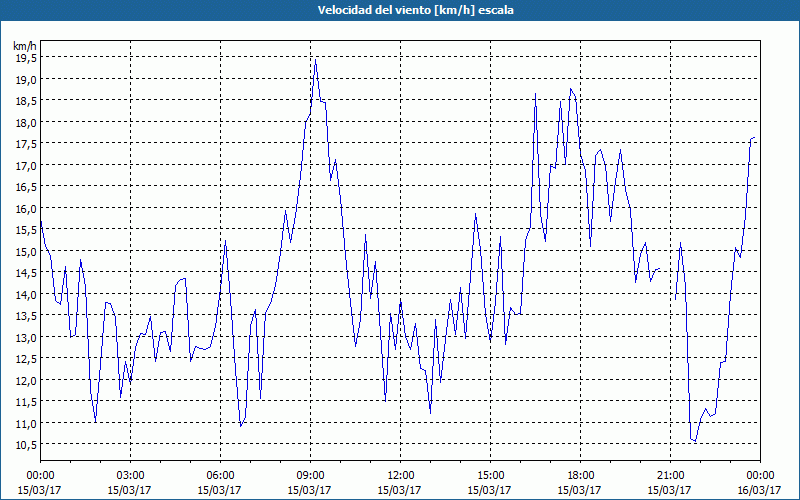Pick the 11,0 y-axis tick label
This screenshot has height=500, width=800.
pyautogui.click(x=27, y=423)
